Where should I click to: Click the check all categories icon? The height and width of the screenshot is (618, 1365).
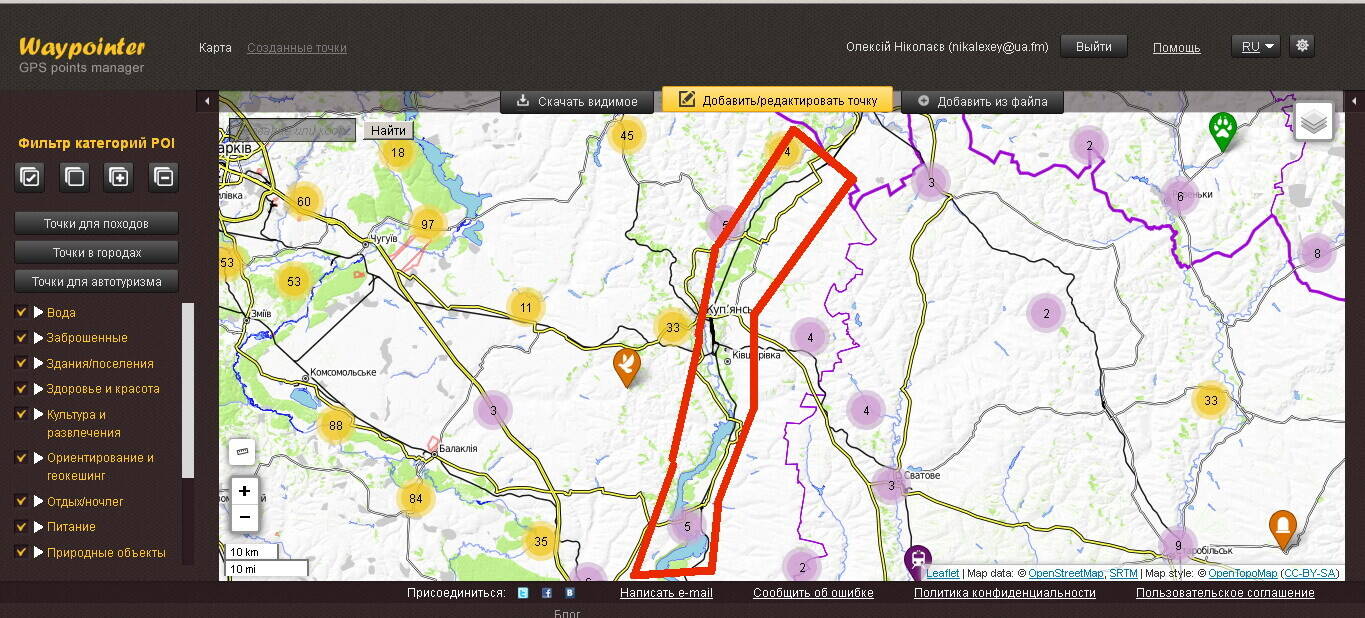click(x=30, y=177)
